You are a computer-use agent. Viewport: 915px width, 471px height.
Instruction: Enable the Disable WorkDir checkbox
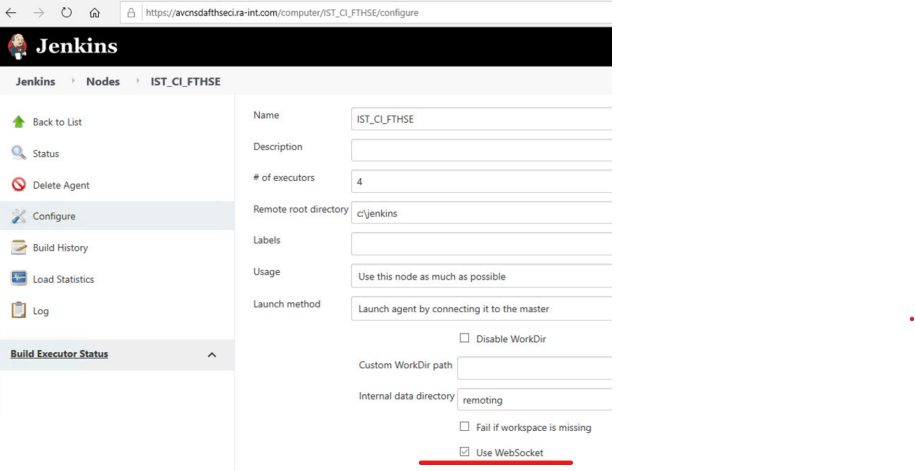[464, 338]
